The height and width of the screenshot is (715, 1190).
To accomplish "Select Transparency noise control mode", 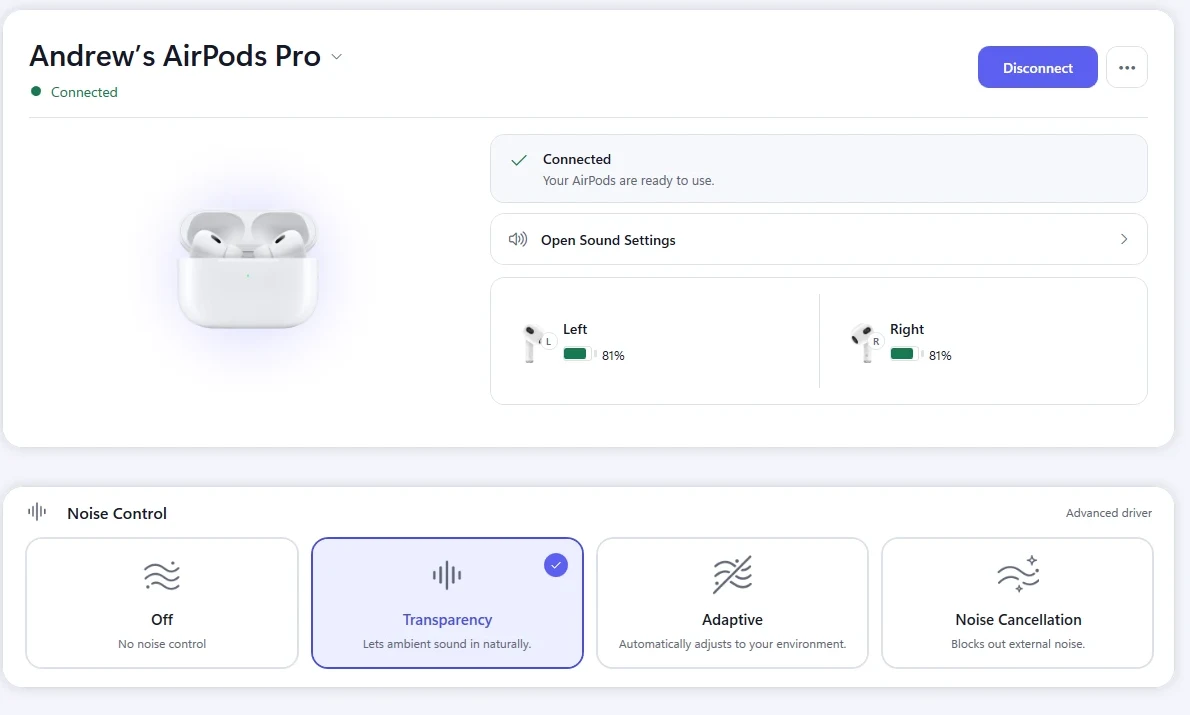I will tap(447, 603).
